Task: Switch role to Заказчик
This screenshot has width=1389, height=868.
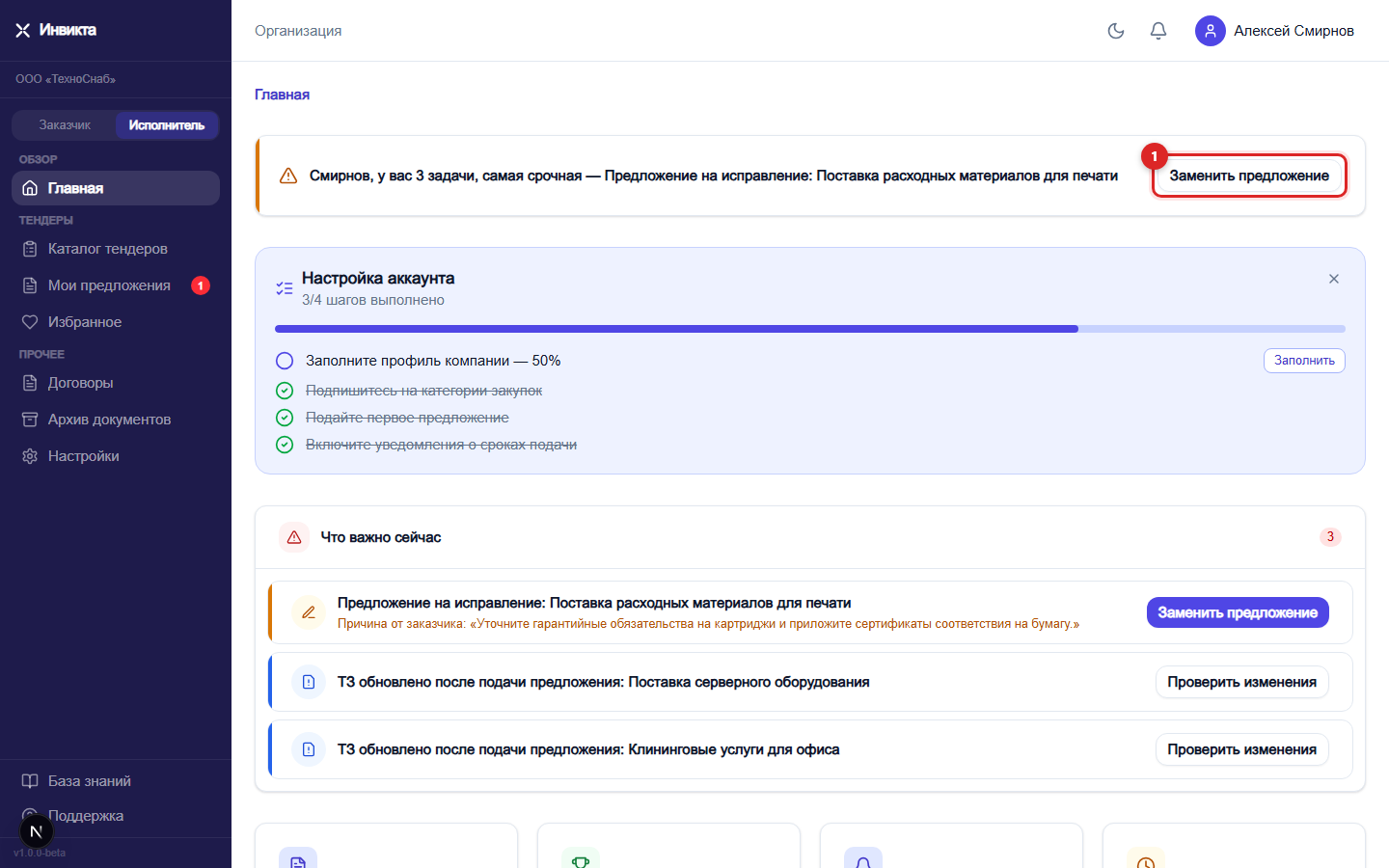Action: tap(65, 125)
